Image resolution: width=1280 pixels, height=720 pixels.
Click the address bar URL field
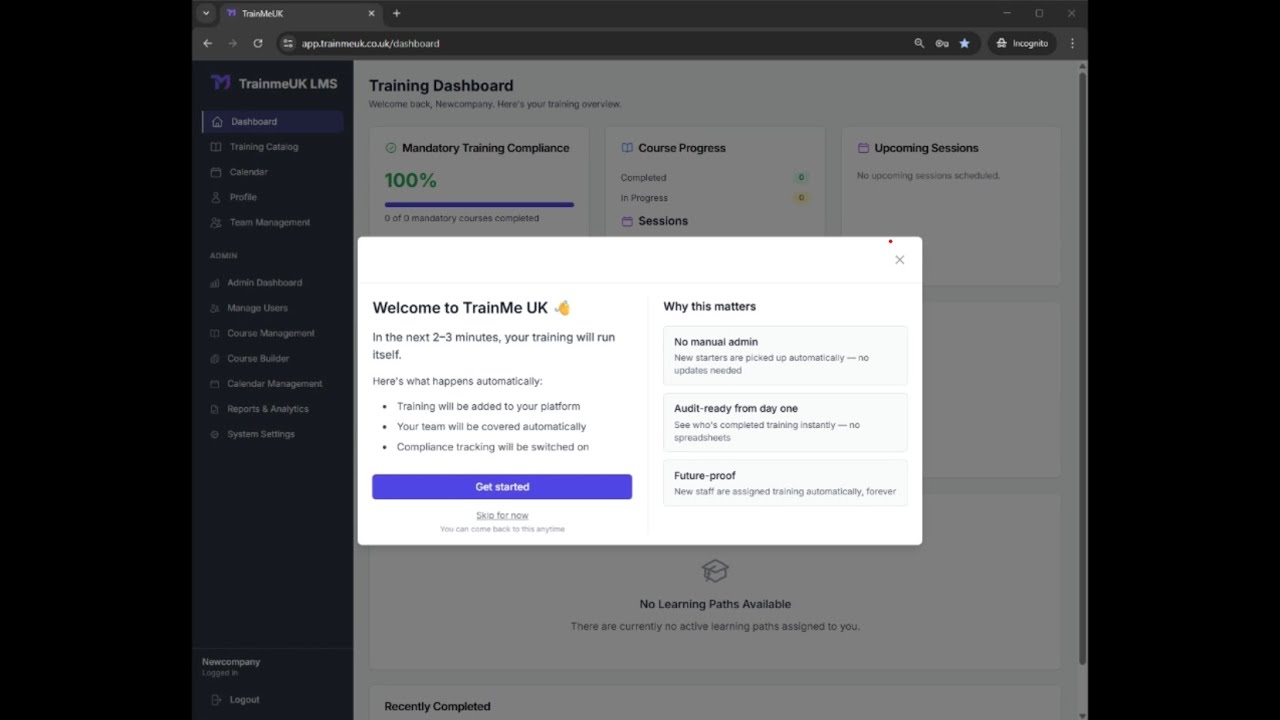(x=600, y=43)
